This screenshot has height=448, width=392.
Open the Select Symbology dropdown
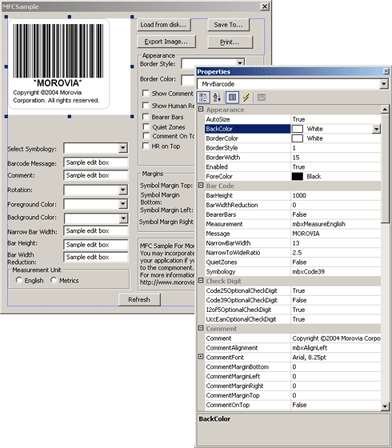123,148
